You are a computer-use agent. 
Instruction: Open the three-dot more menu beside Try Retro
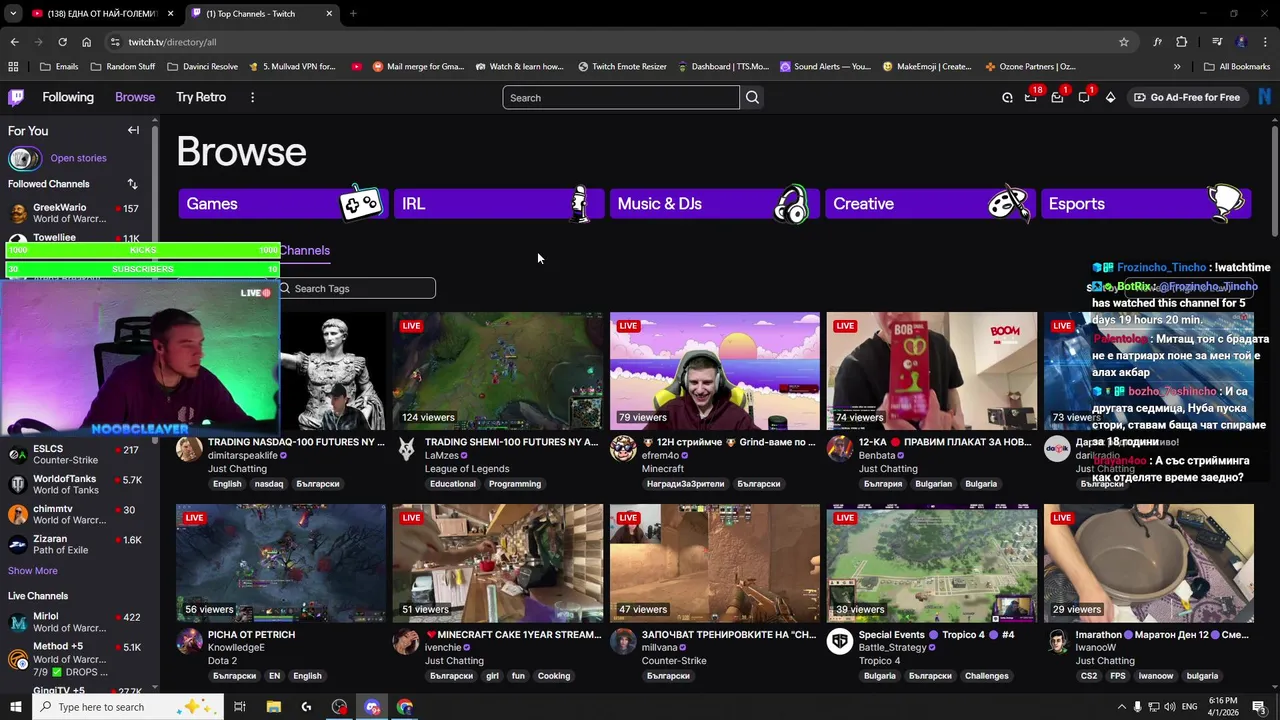click(x=252, y=97)
